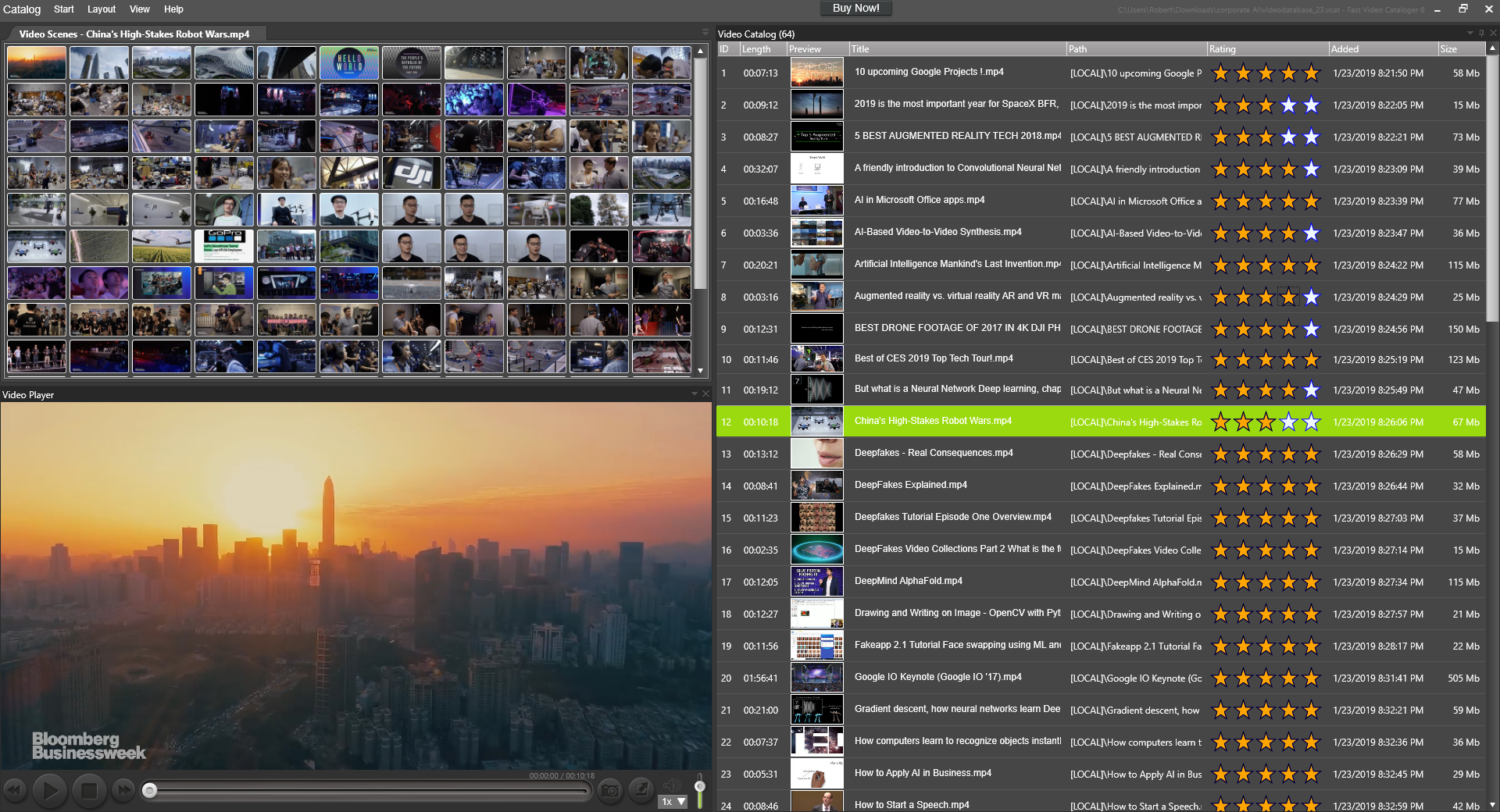
Task: Close the Video Catalog panel
Action: [x=1493, y=33]
